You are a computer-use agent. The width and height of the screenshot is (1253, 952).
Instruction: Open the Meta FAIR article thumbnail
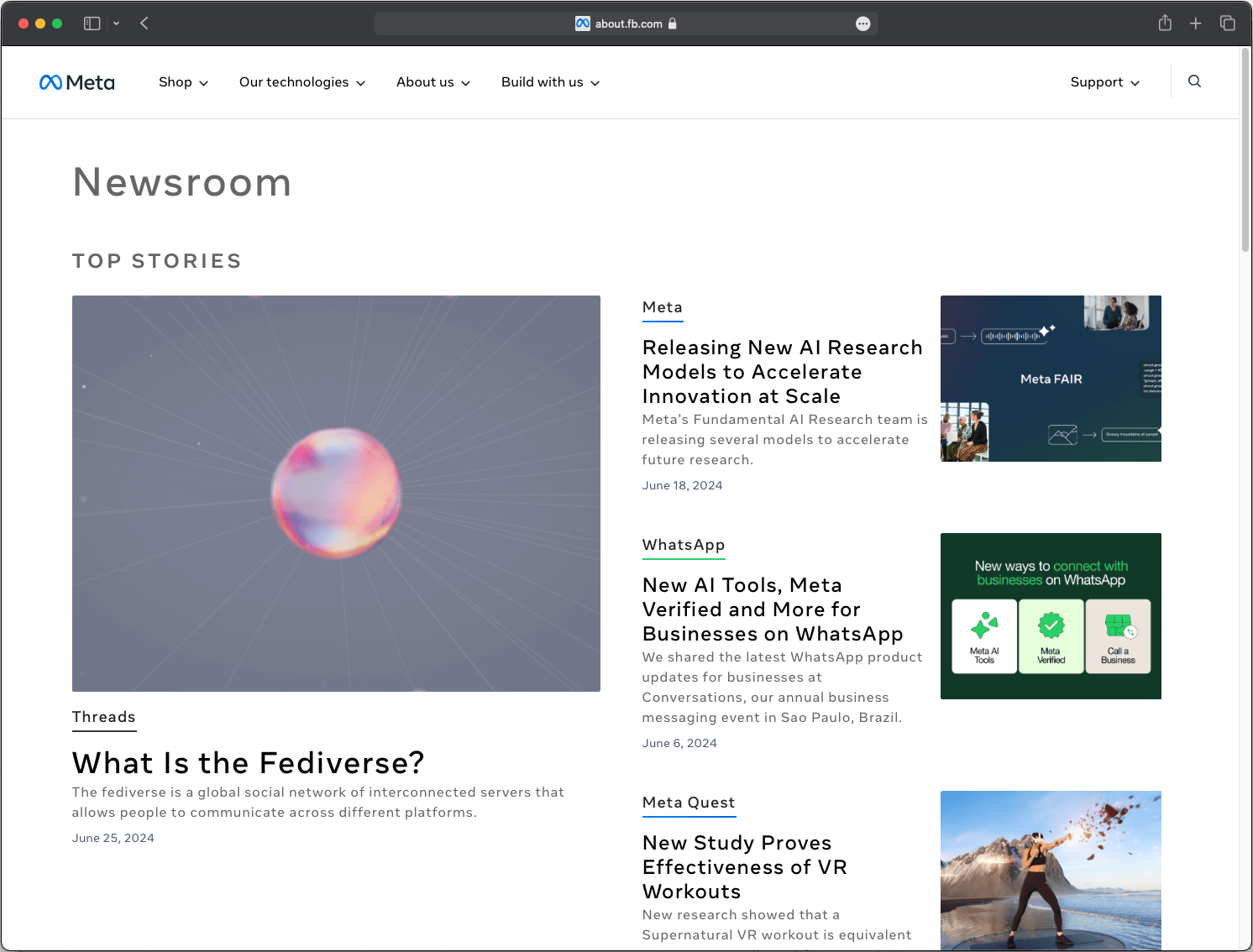click(x=1051, y=379)
